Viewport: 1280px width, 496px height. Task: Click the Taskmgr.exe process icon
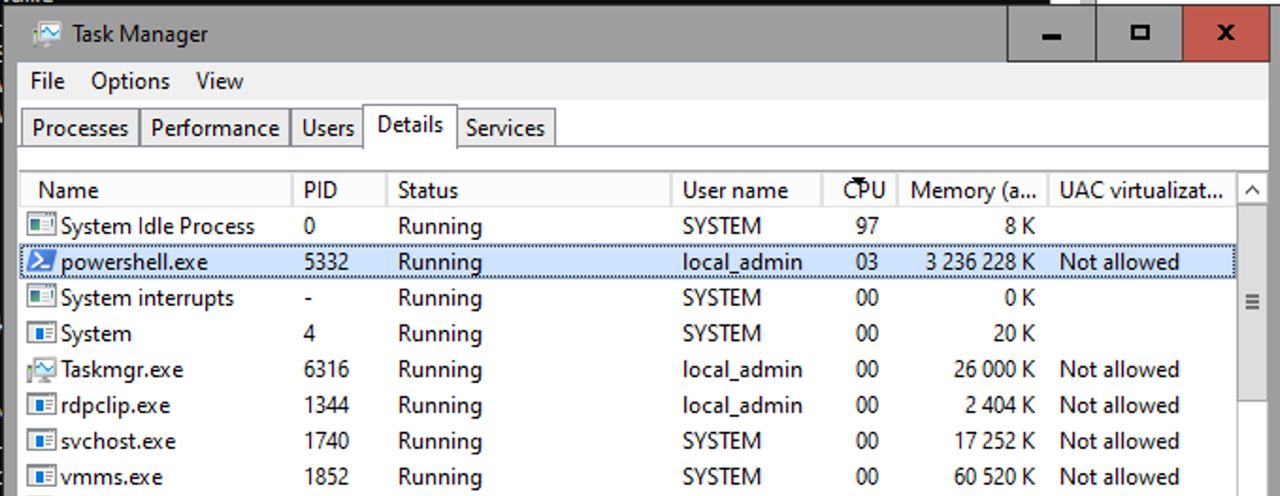[x=40, y=370]
